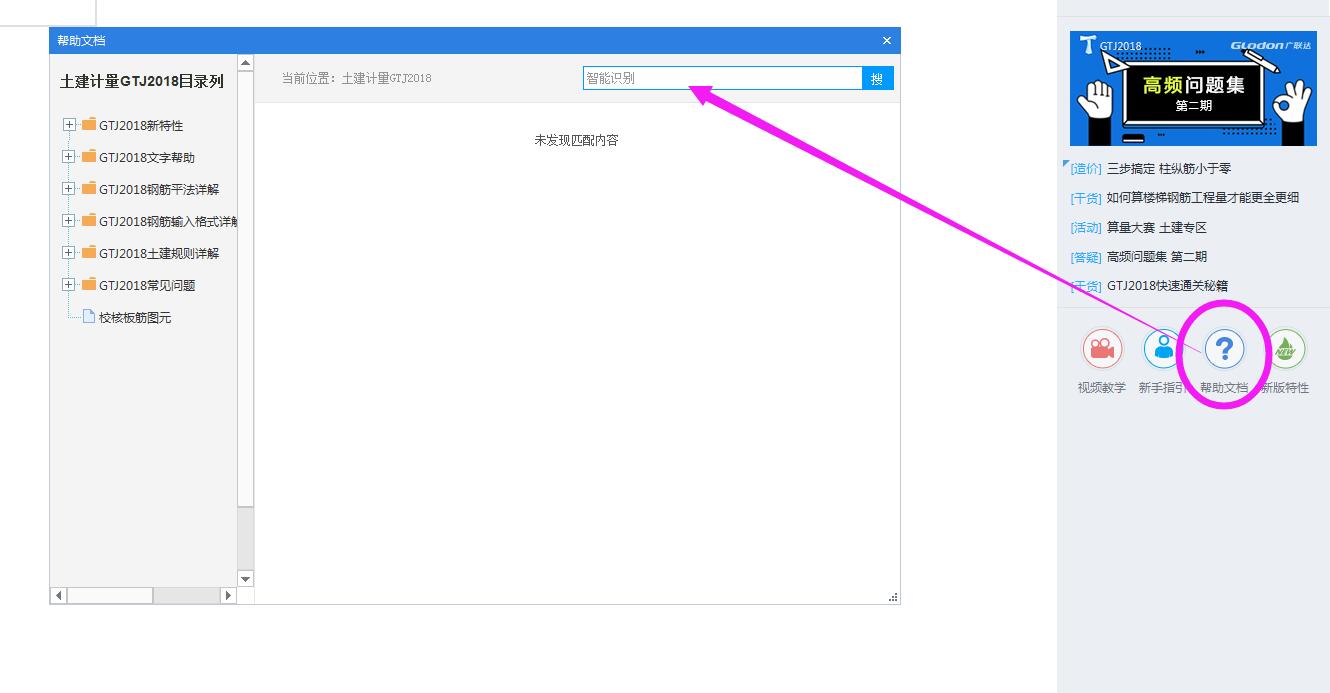
Task: Select the GTJ2018土建规则详解 tree label
Action: tap(159, 254)
